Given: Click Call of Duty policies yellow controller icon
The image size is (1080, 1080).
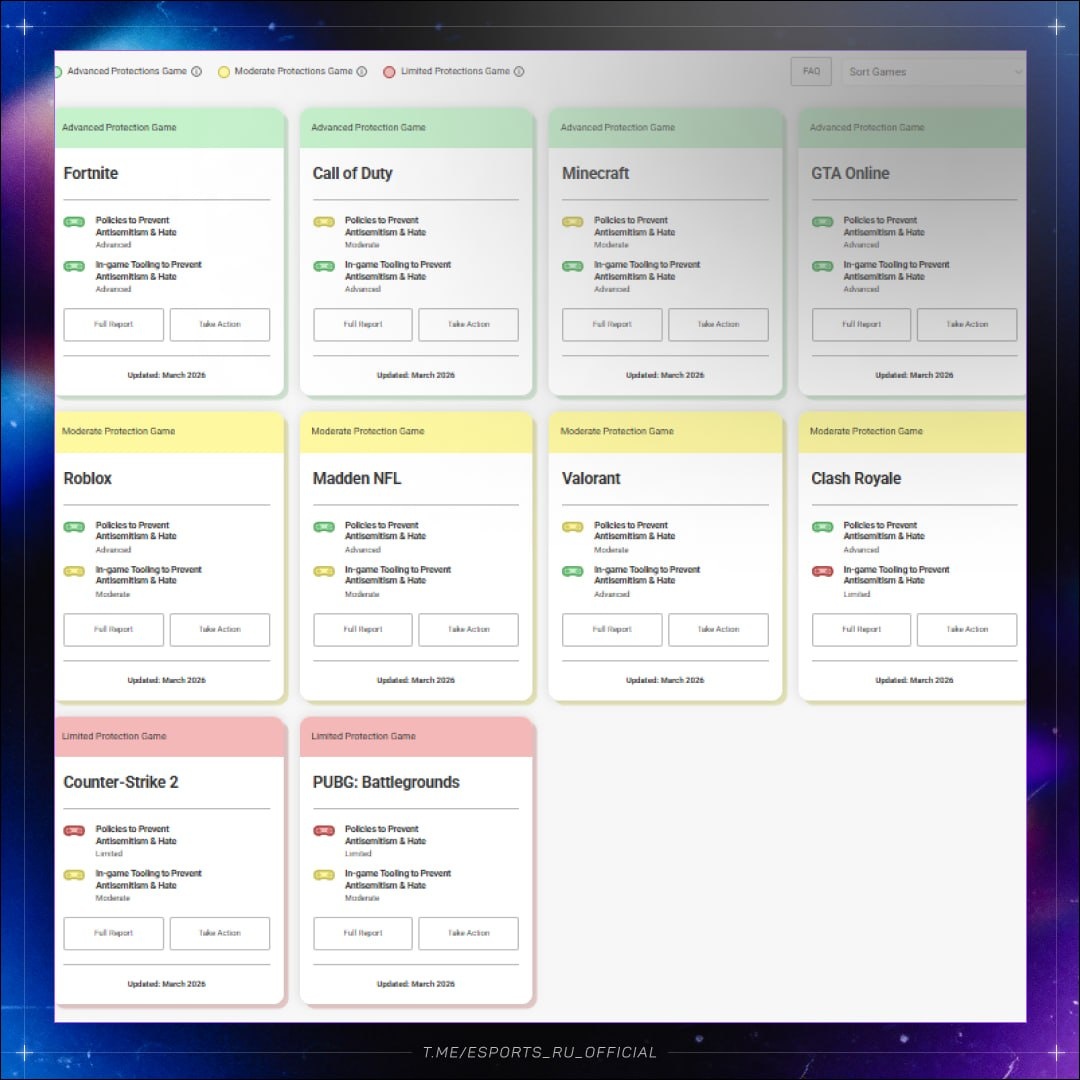Looking at the screenshot, I should 324,222.
